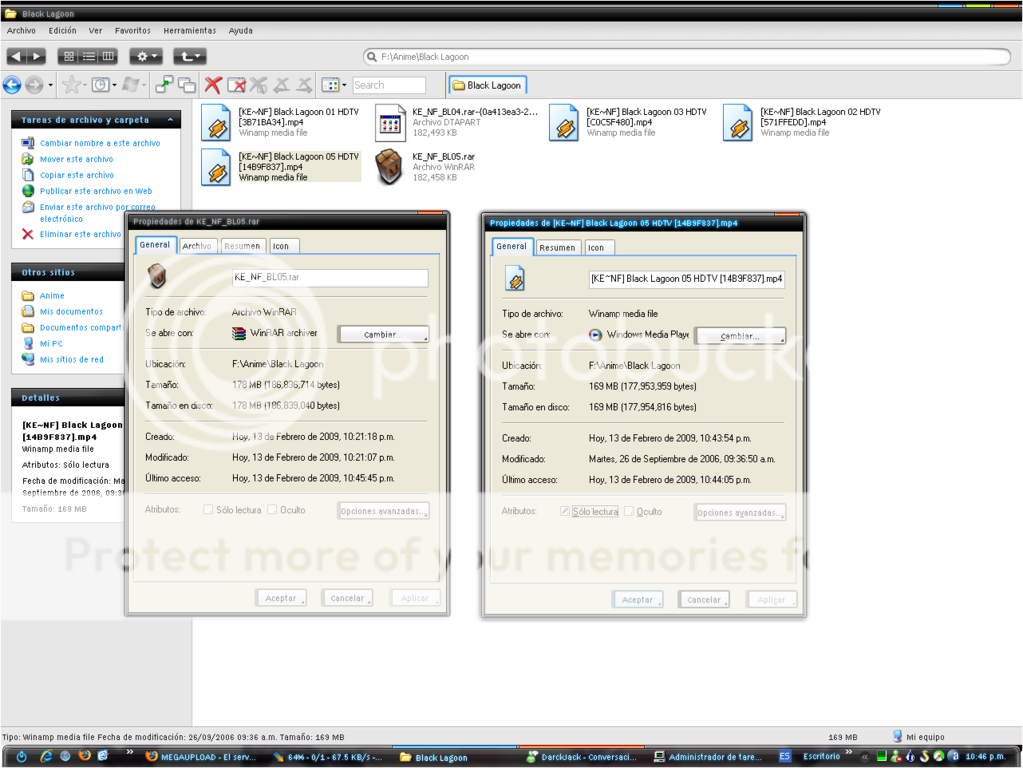Click Cambiar button in rar properties dialog

tap(383, 334)
